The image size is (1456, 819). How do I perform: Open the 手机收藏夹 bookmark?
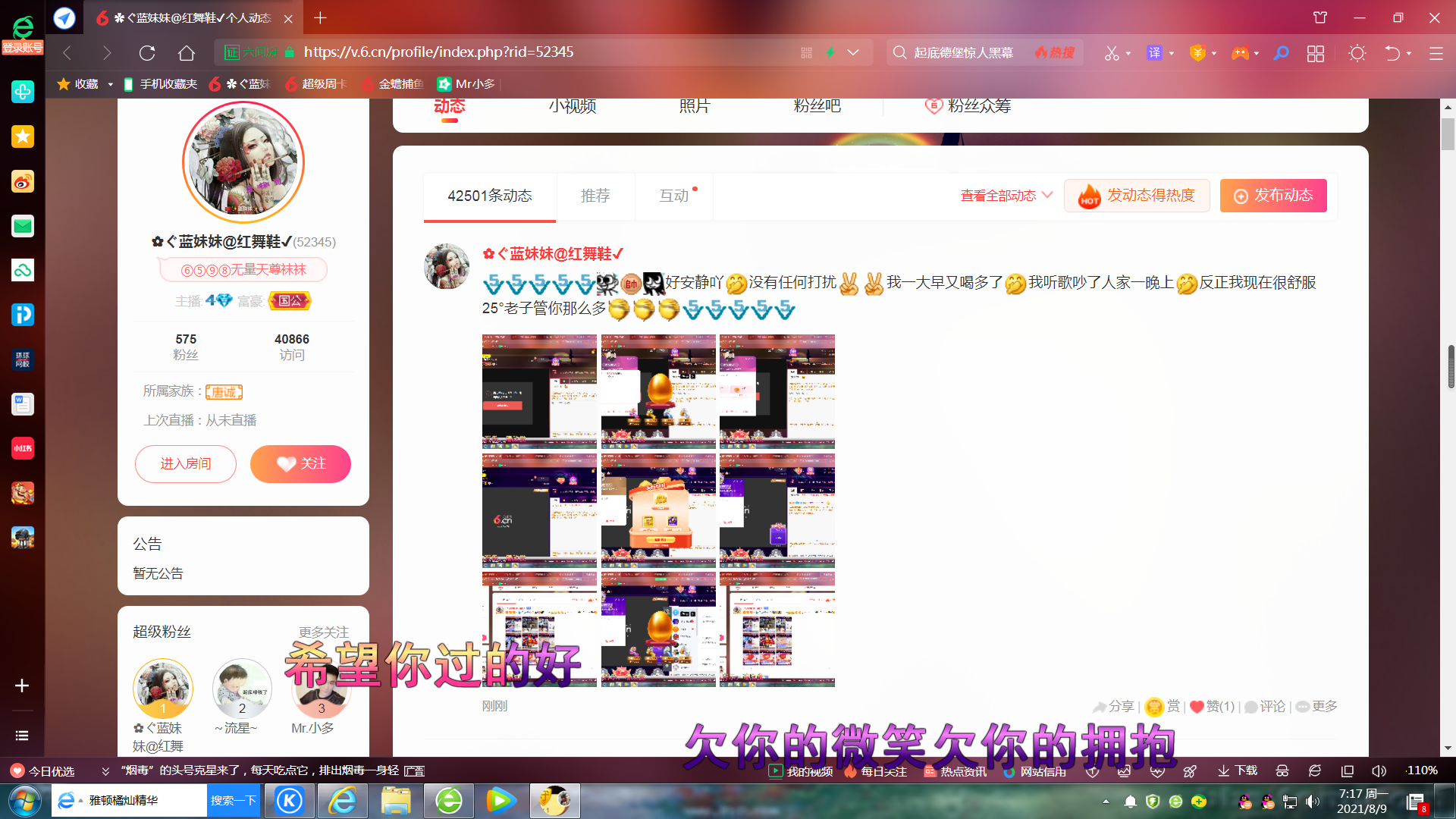[160, 84]
